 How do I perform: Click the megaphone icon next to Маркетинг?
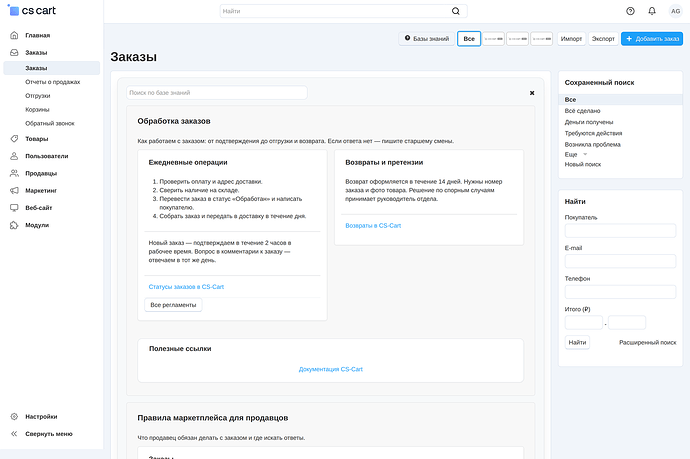pyautogui.click(x=14, y=190)
